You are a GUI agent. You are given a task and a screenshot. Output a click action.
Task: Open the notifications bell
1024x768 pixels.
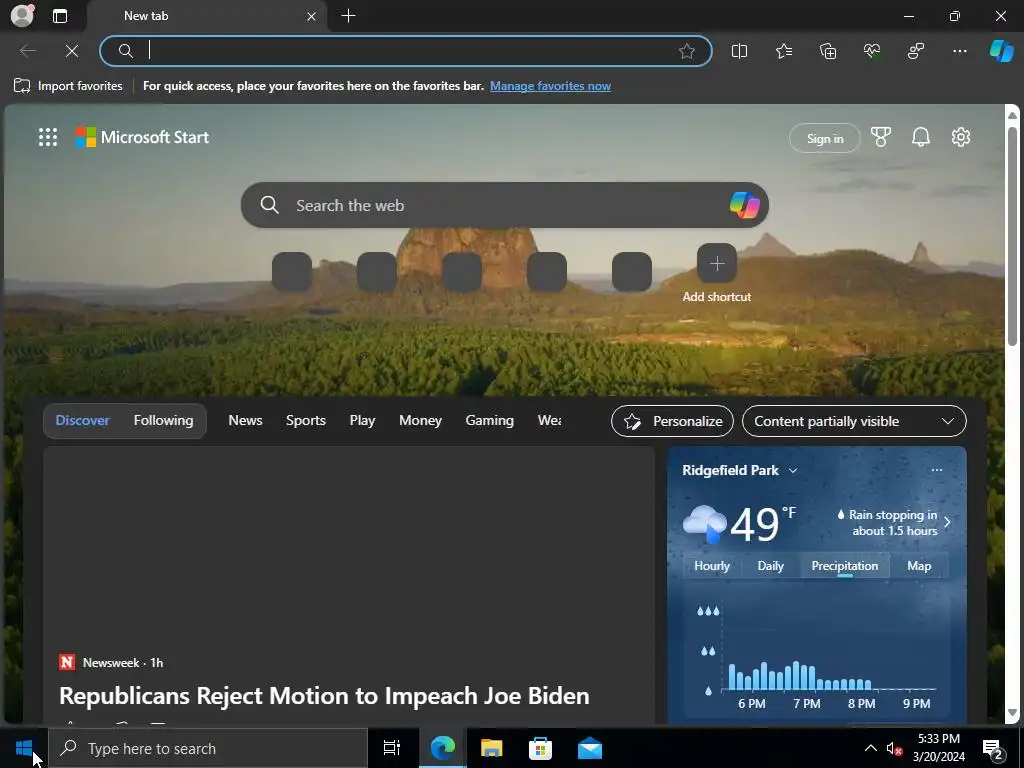(921, 137)
